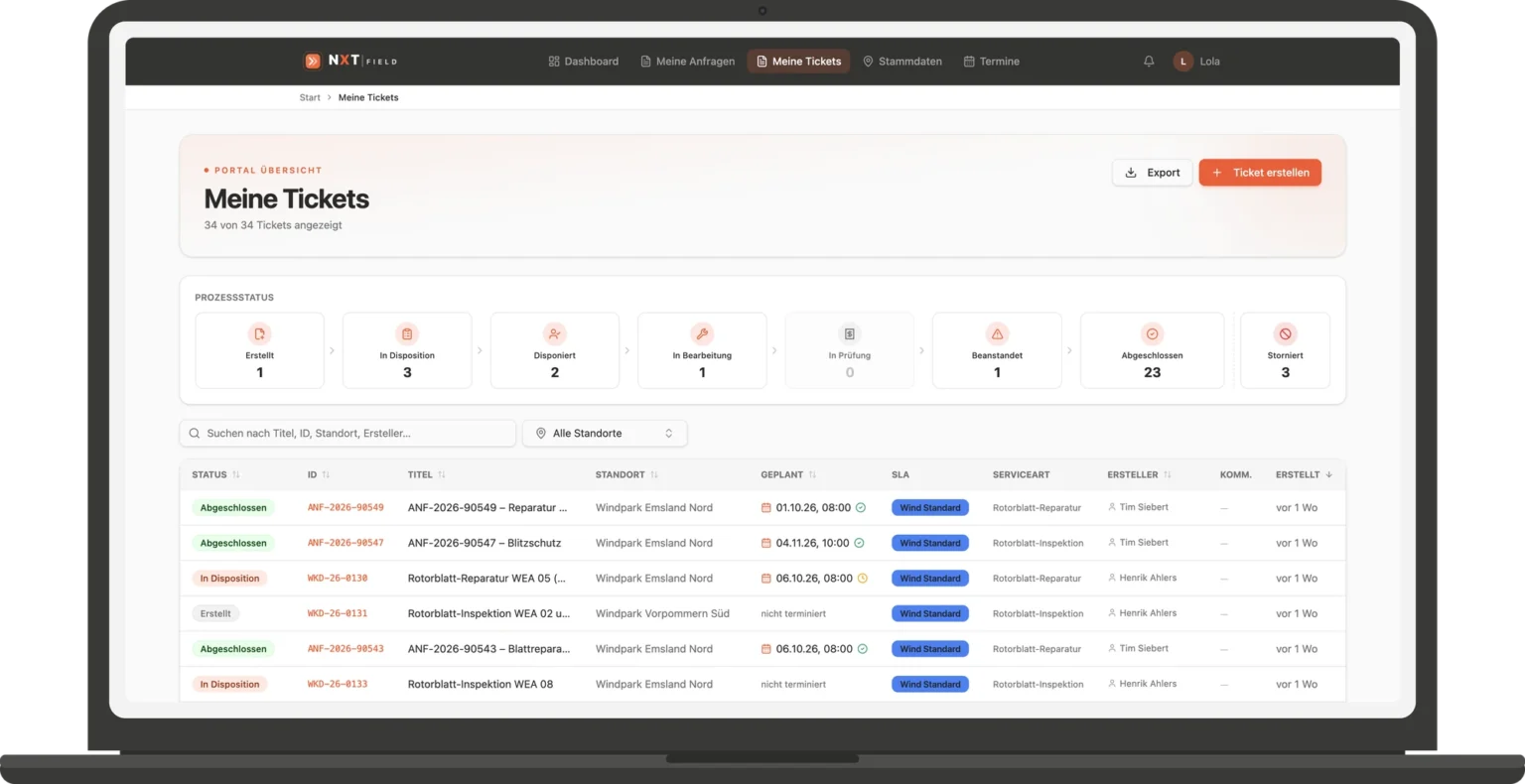Select the Meine Tickets tab
Image resolution: width=1525 pixels, height=784 pixels.
[x=799, y=62]
